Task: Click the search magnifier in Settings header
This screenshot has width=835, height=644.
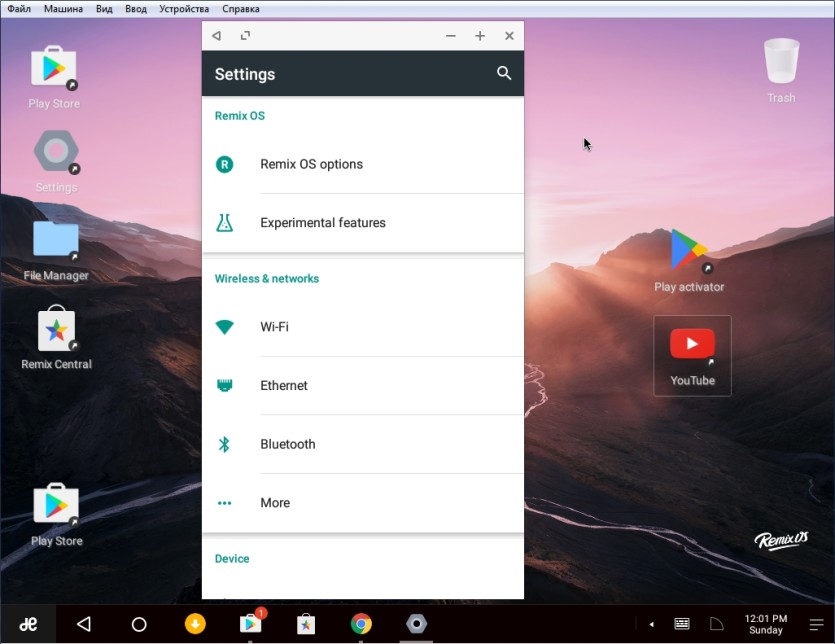Action: point(504,73)
